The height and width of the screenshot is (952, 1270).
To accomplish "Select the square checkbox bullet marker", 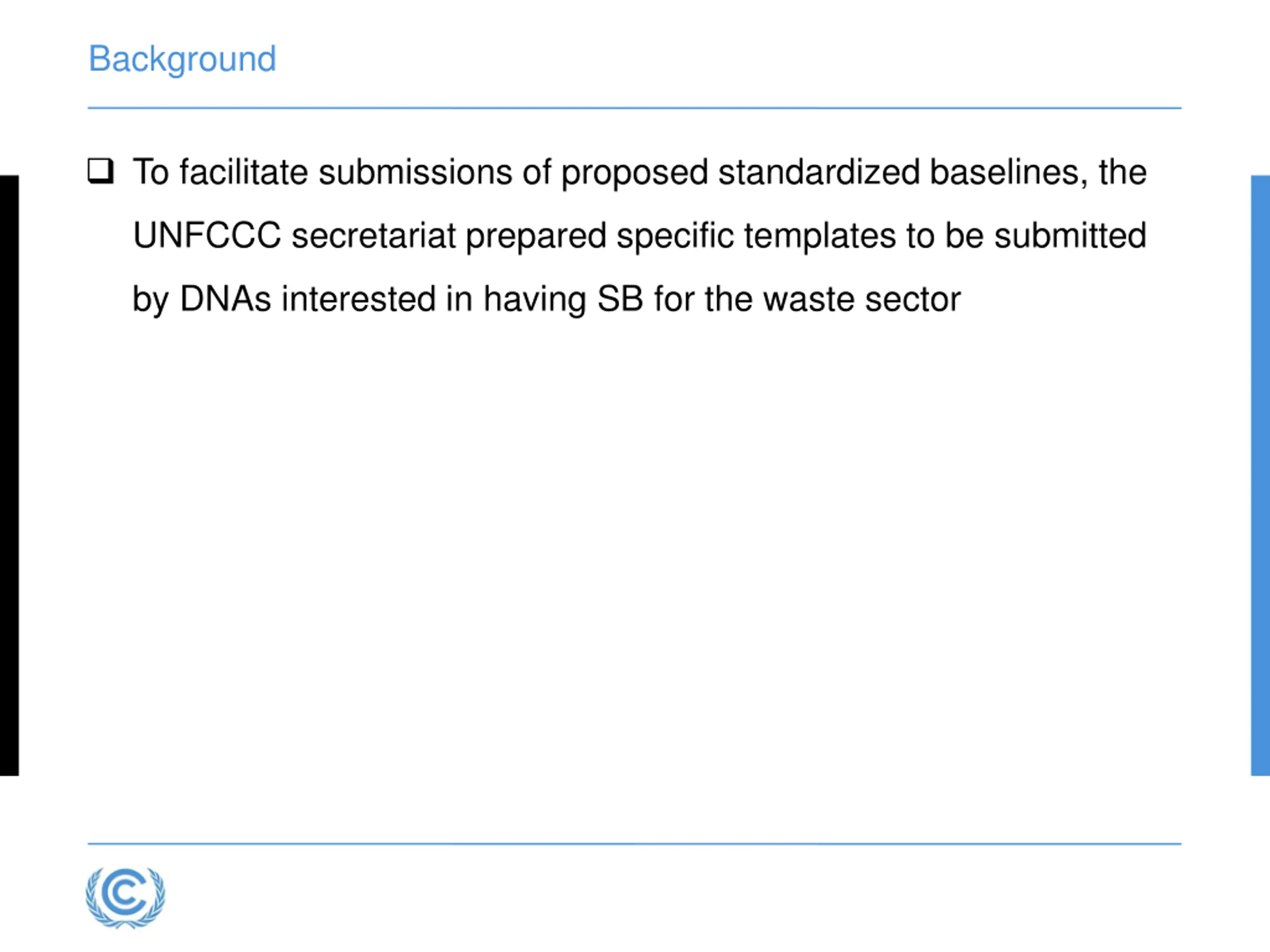I will pos(101,171).
